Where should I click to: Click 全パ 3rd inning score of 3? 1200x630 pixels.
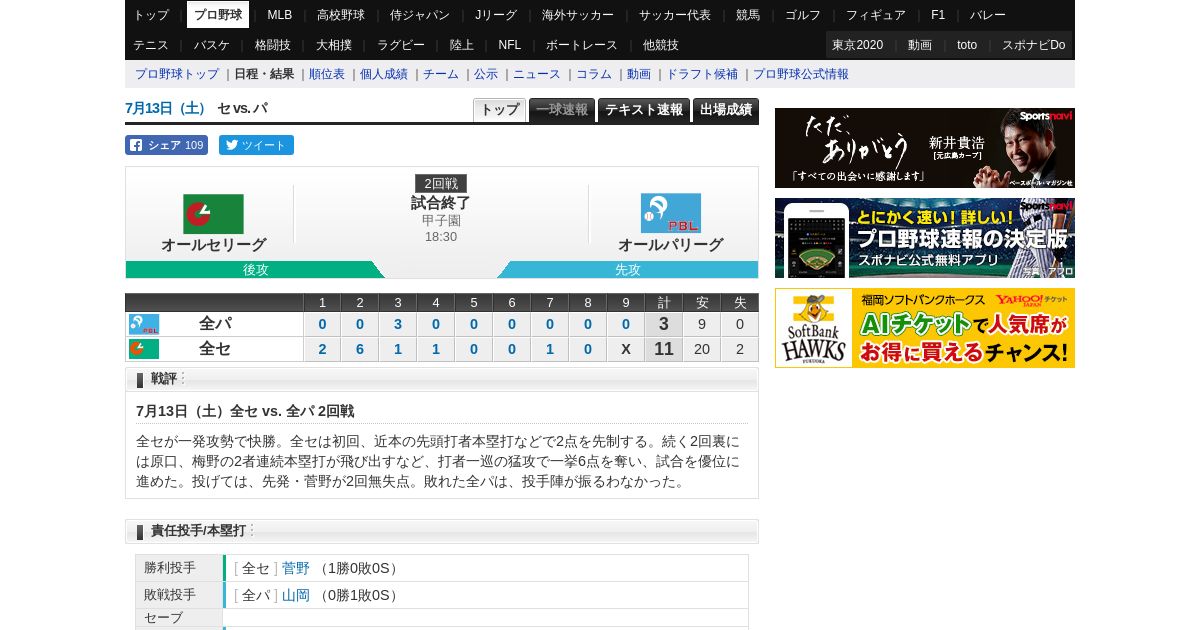[x=398, y=324]
